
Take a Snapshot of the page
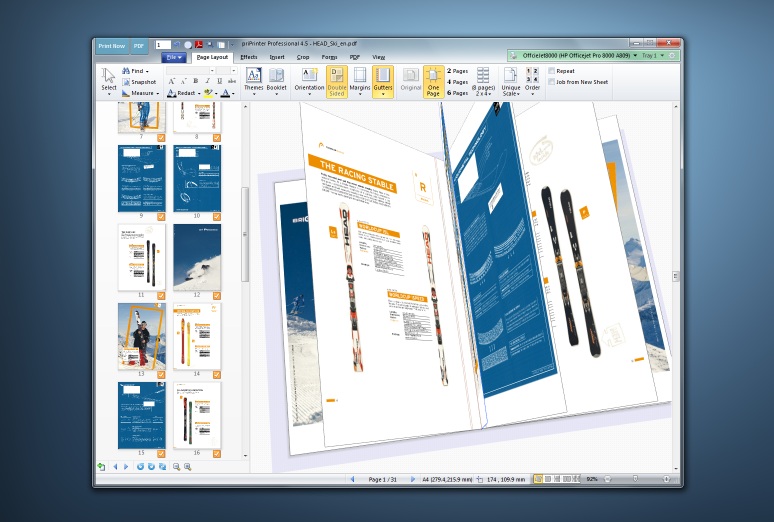click(139, 82)
